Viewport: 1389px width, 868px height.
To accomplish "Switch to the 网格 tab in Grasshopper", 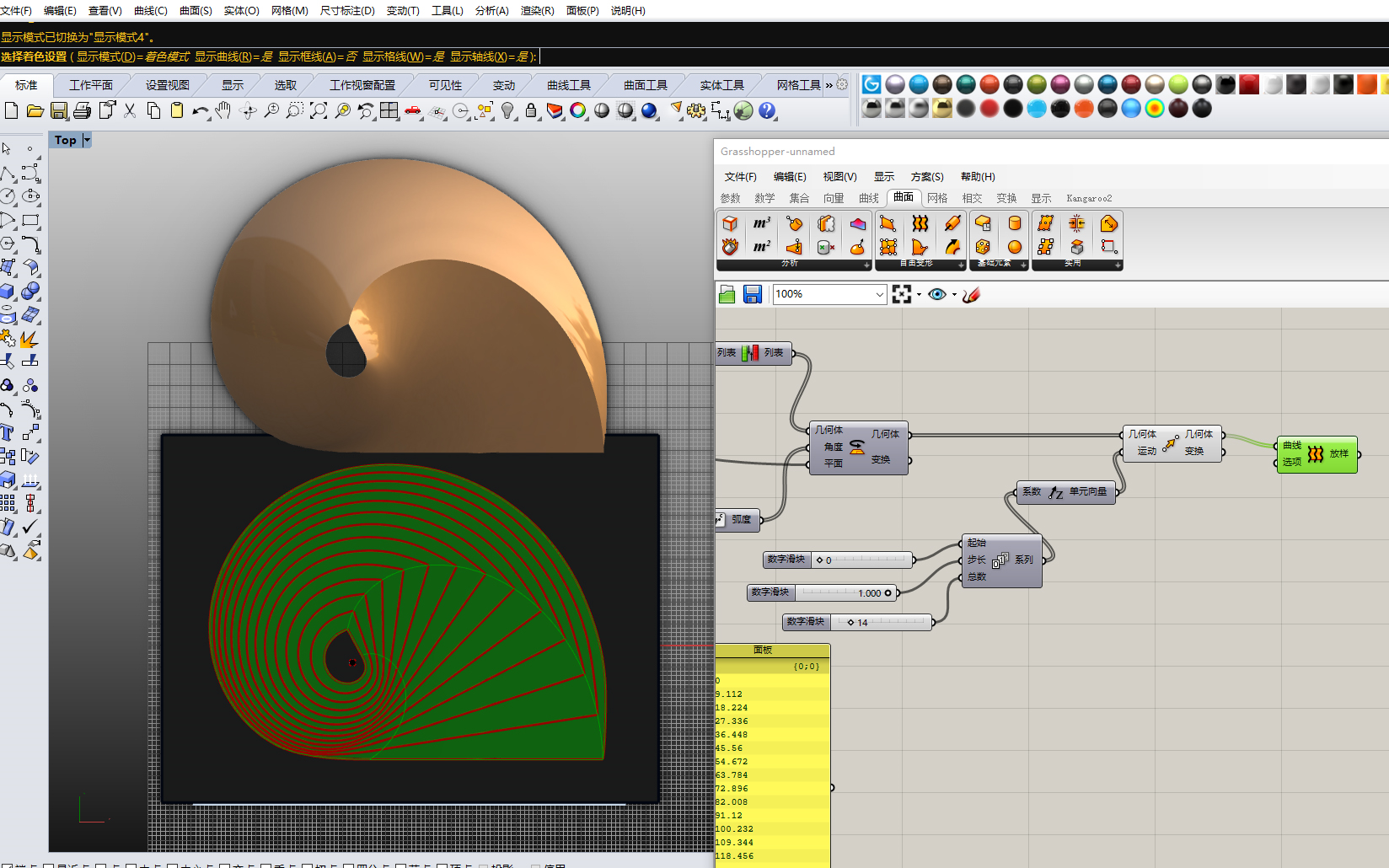I will click(937, 198).
